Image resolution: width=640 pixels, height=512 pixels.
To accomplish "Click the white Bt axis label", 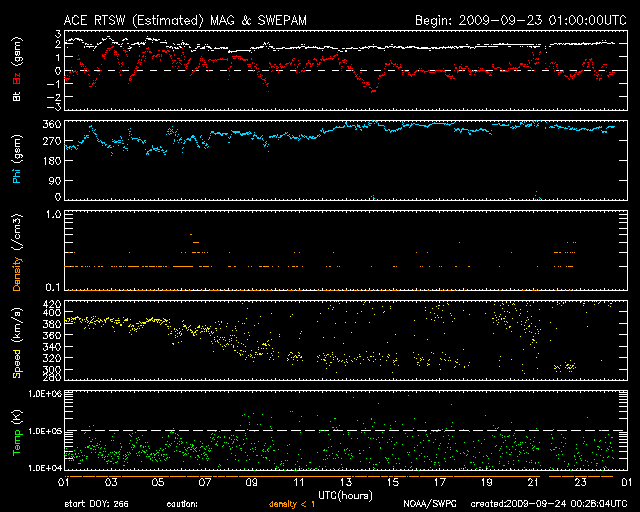I will pos(16,97).
